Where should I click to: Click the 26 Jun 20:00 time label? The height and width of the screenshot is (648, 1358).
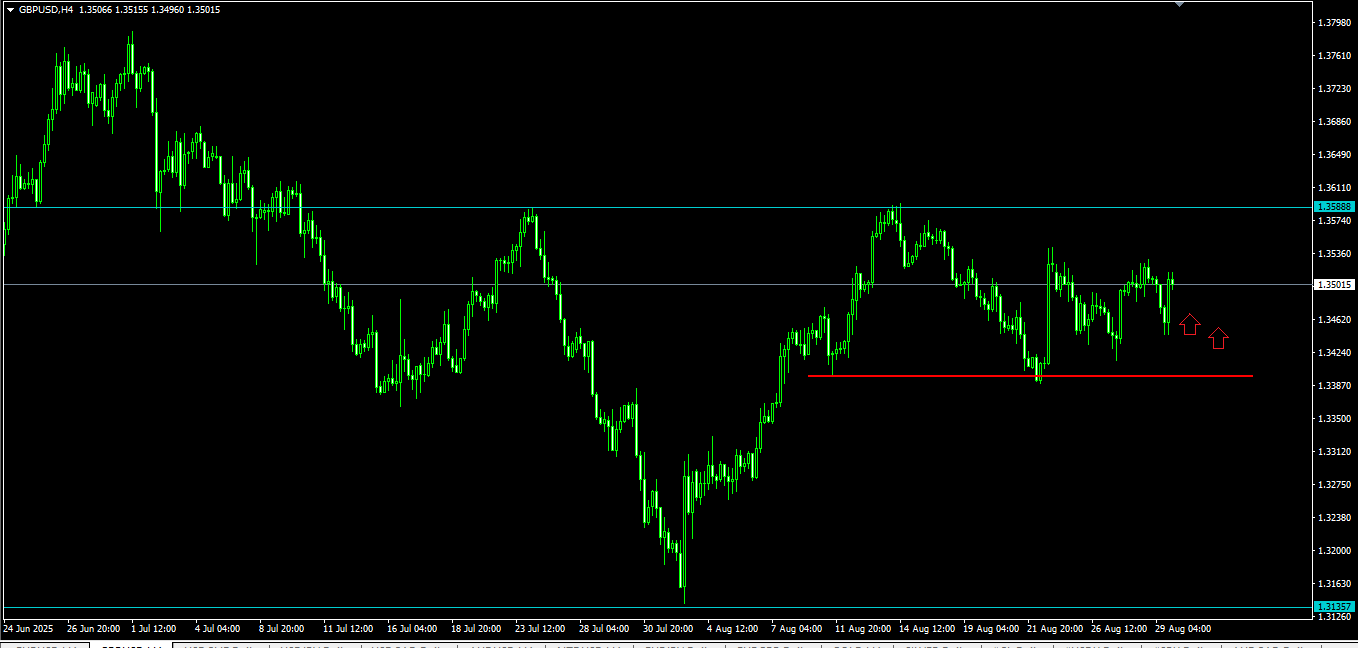click(x=93, y=629)
